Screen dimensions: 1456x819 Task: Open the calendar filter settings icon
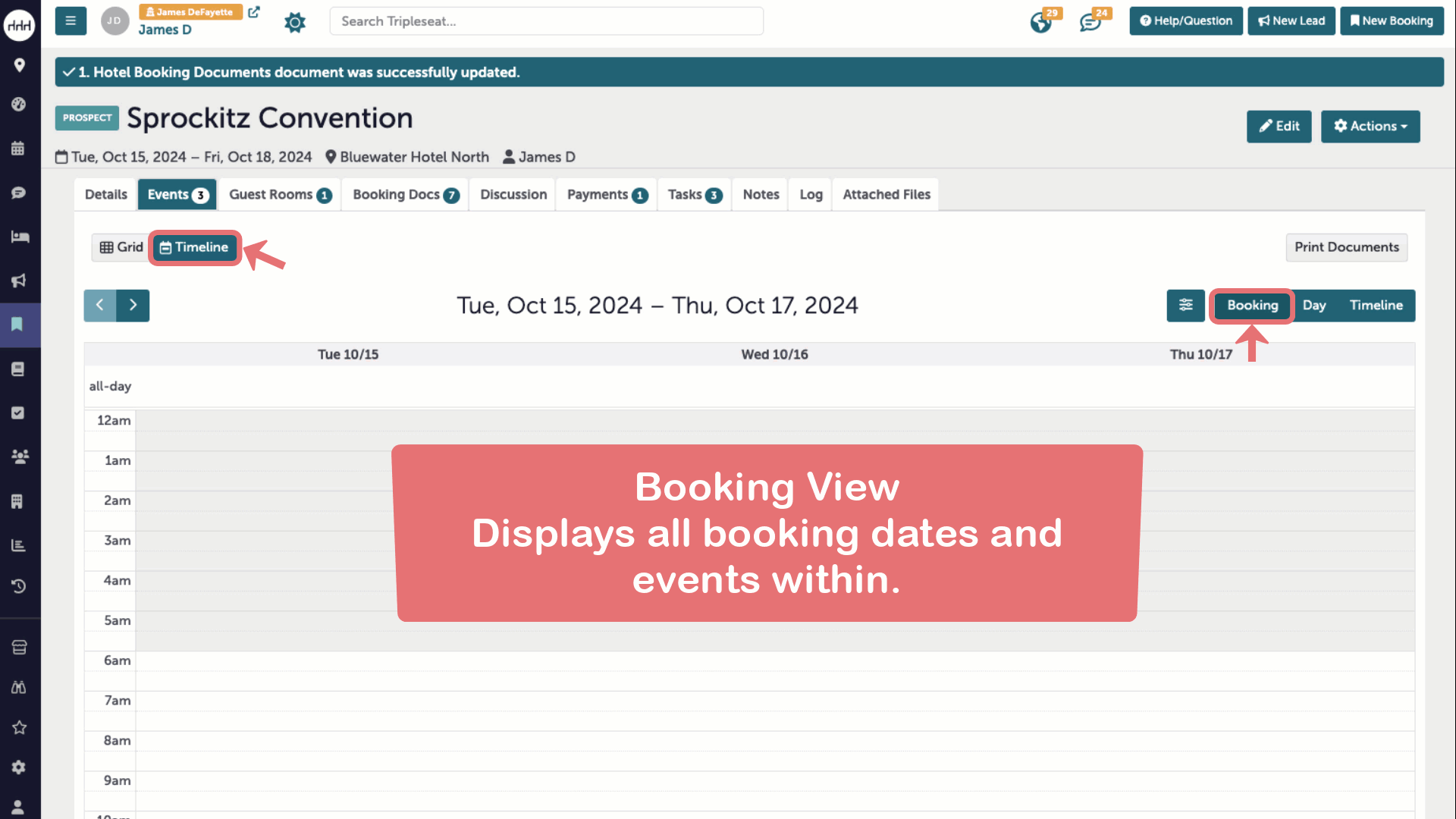pos(1185,306)
